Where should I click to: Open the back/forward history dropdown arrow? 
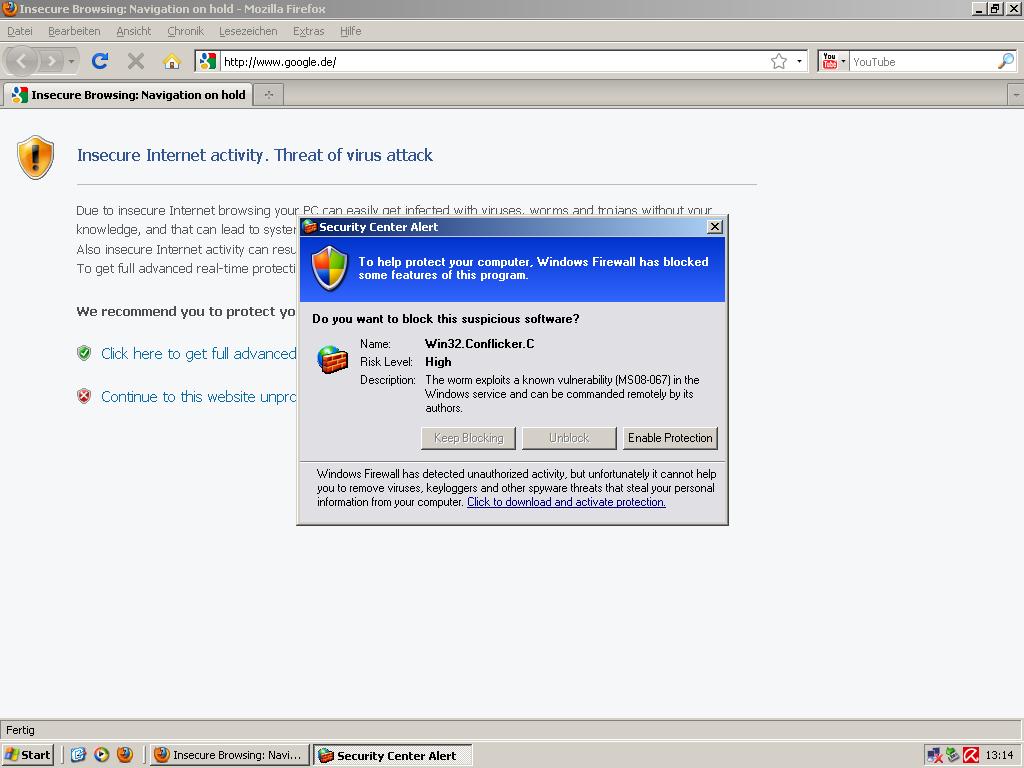pyautogui.click(x=71, y=61)
